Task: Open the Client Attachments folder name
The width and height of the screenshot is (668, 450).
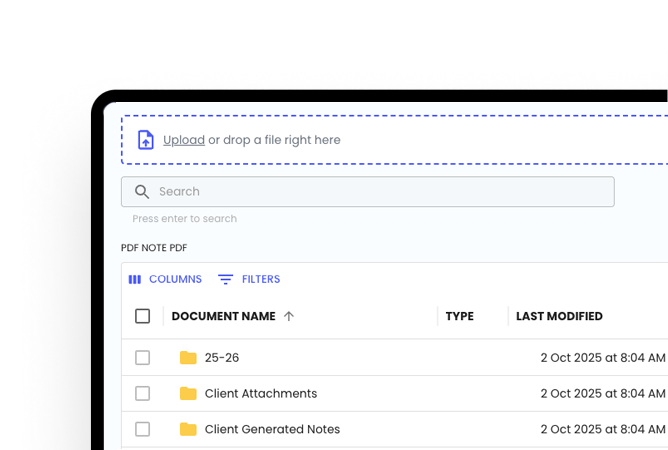Action: click(261, 393)
